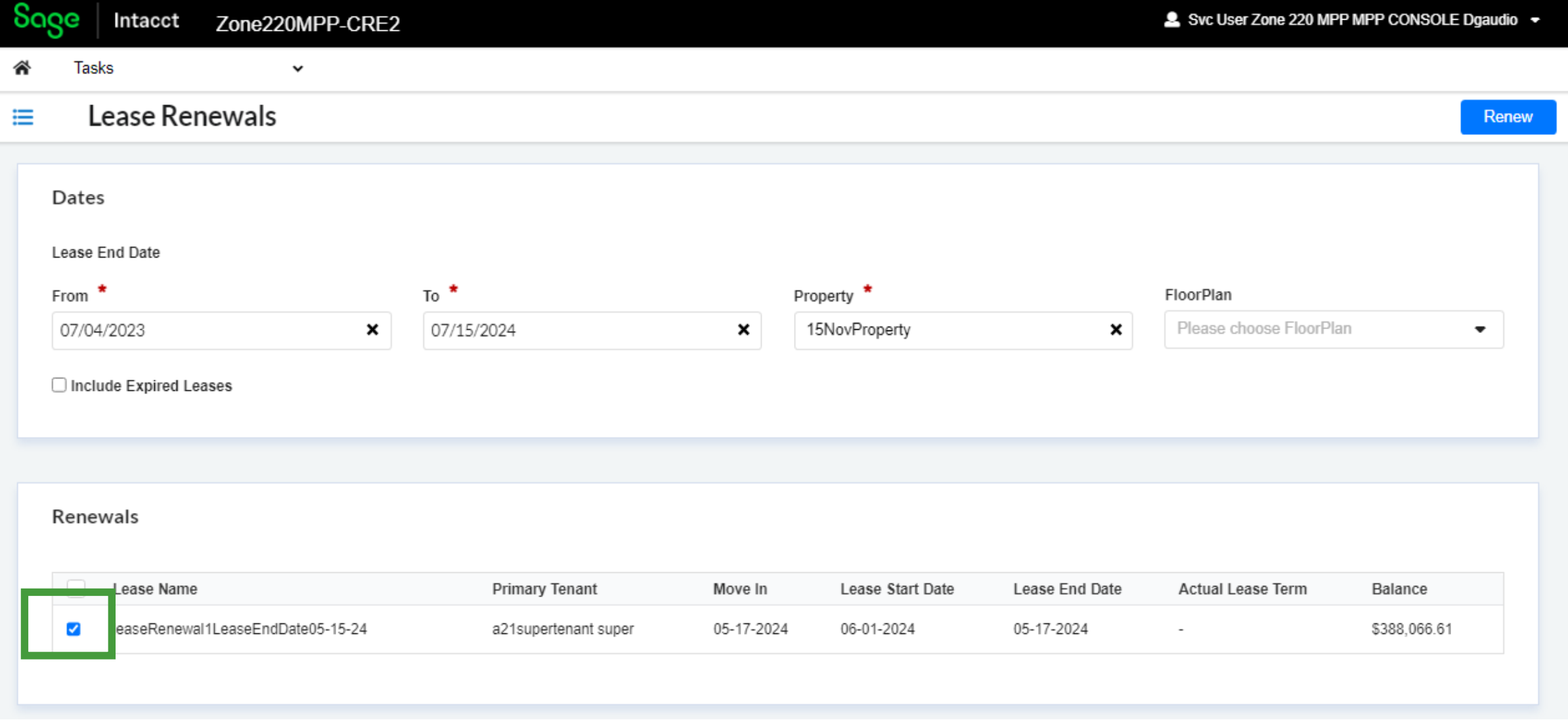Click the Move In date 05-17-2024
The width and height of the screenshot is (1568, 720).
[x=751, y=629]
